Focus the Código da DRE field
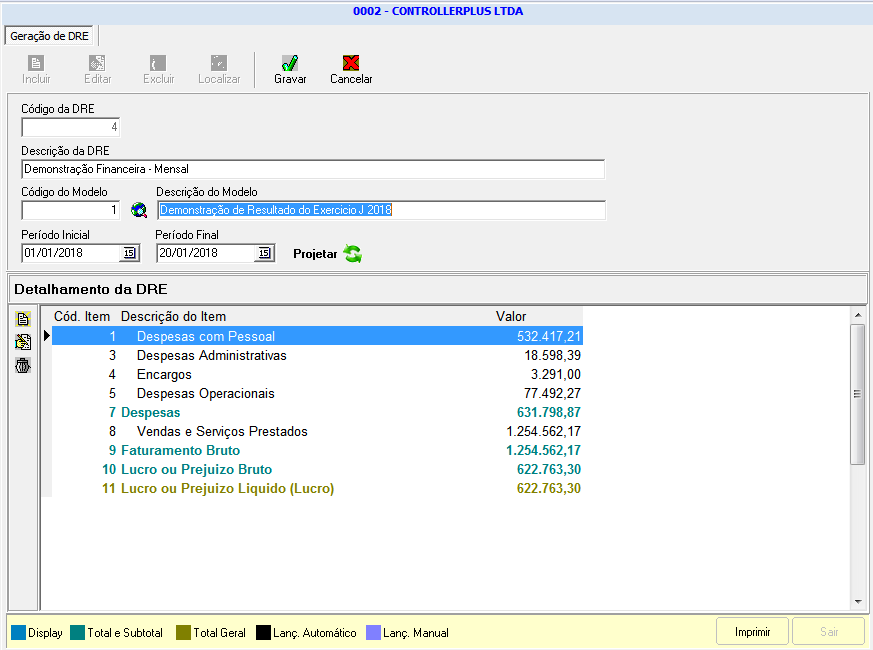 [x=71, y=128]
